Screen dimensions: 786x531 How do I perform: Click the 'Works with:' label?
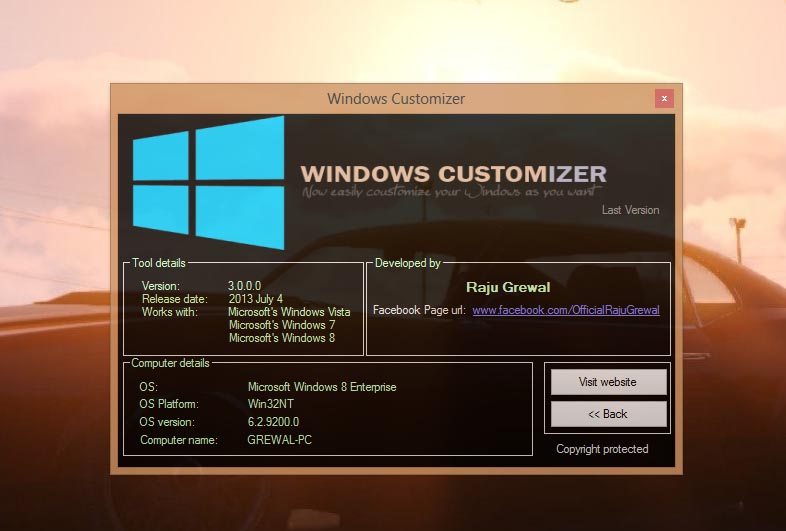click(169, 312)
